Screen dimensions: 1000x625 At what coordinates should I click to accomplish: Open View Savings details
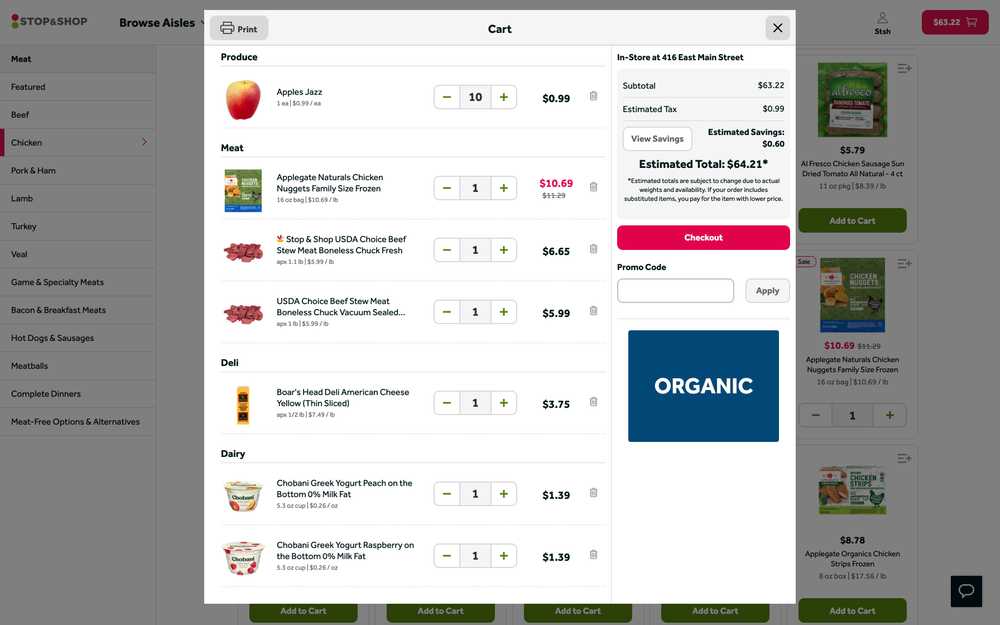click(657, 139)
